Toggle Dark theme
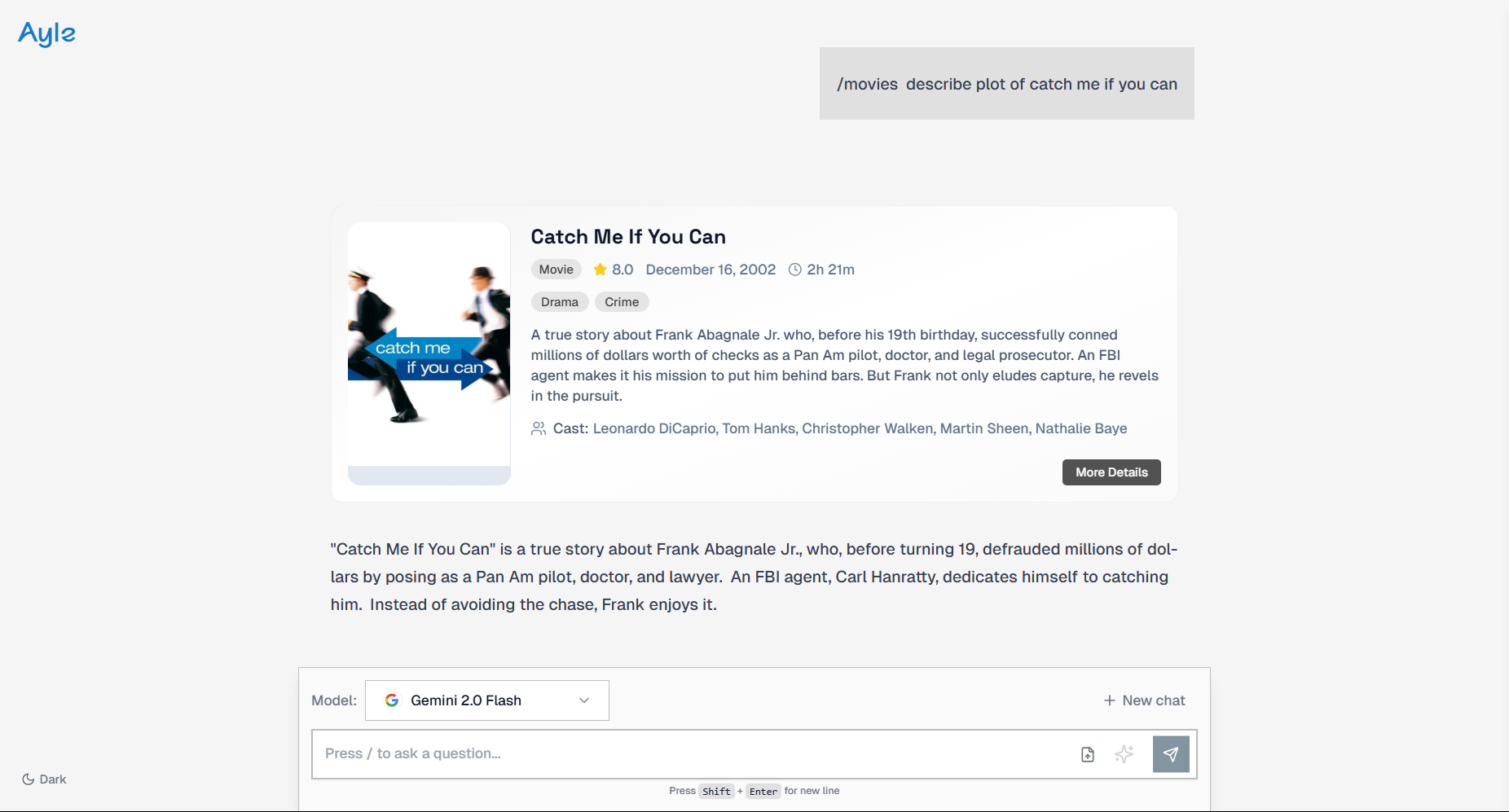Image resolution: width=1509 pixels, height=812 pixels. click(x=44, y=779)
